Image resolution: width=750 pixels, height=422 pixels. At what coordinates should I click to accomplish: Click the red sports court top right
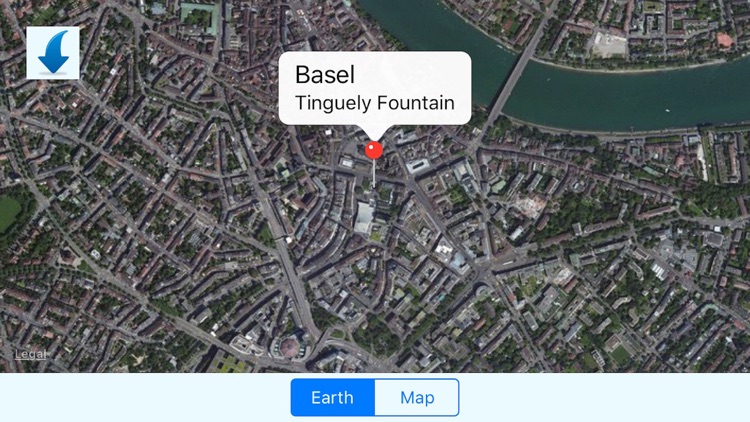pos(725,40)
